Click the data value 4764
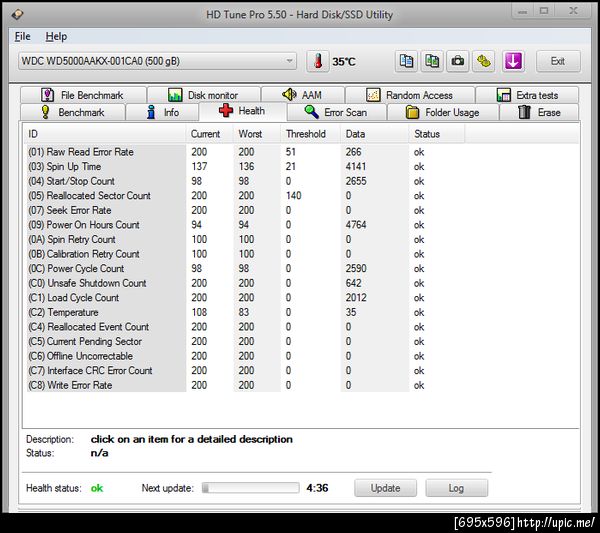The image size is (600, 533). click(x=356, y=225)
